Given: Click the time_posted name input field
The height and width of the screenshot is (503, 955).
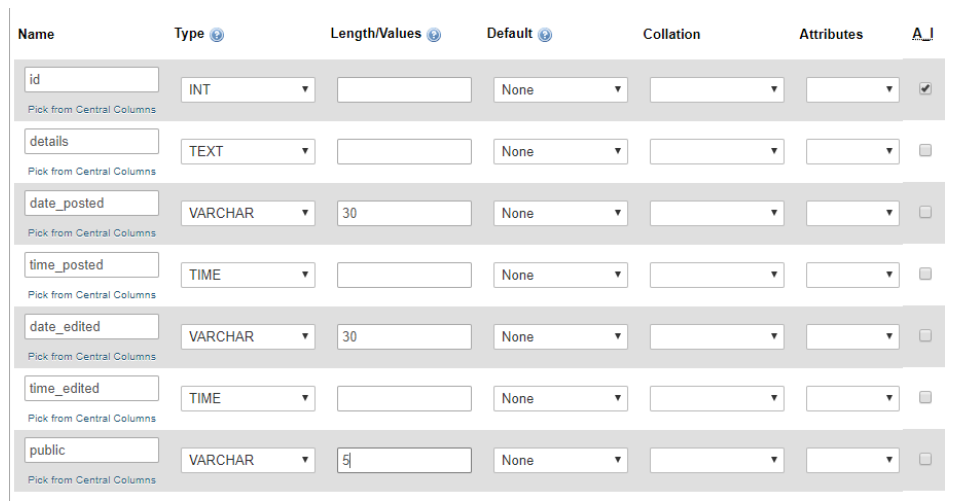Looking at the screenshot, I should (91, 265).
